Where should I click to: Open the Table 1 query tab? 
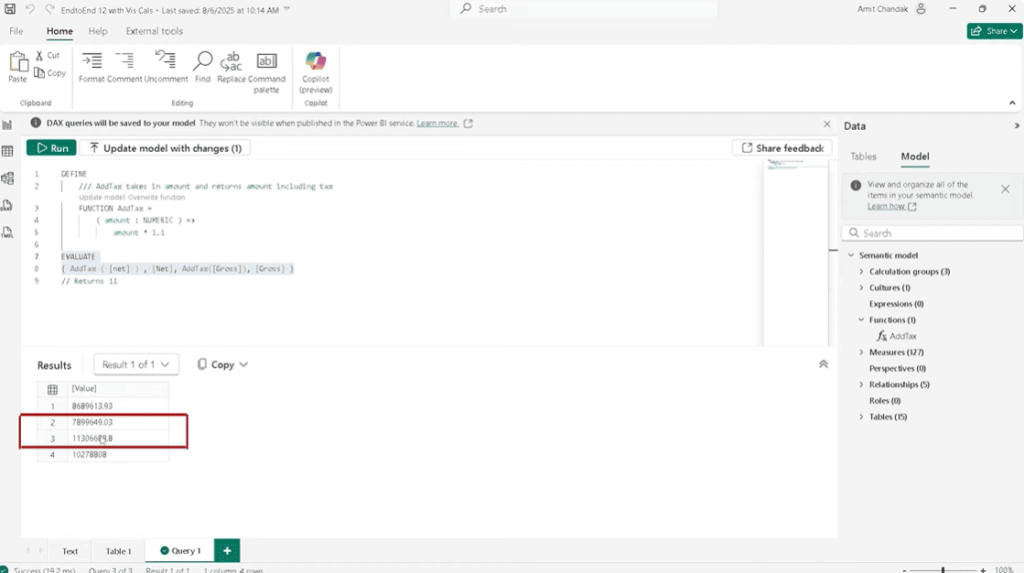[118, 551]
